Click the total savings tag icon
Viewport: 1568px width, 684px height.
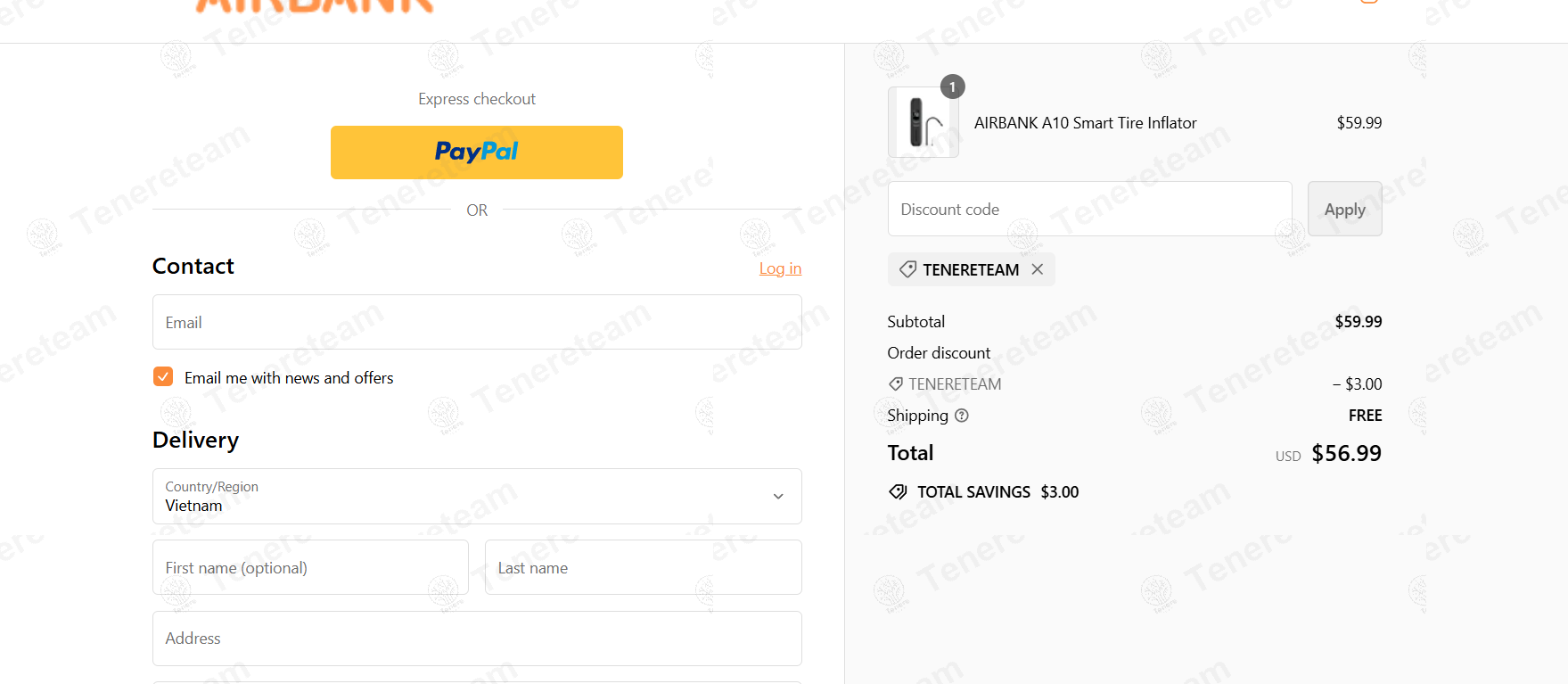coord(898,492)
